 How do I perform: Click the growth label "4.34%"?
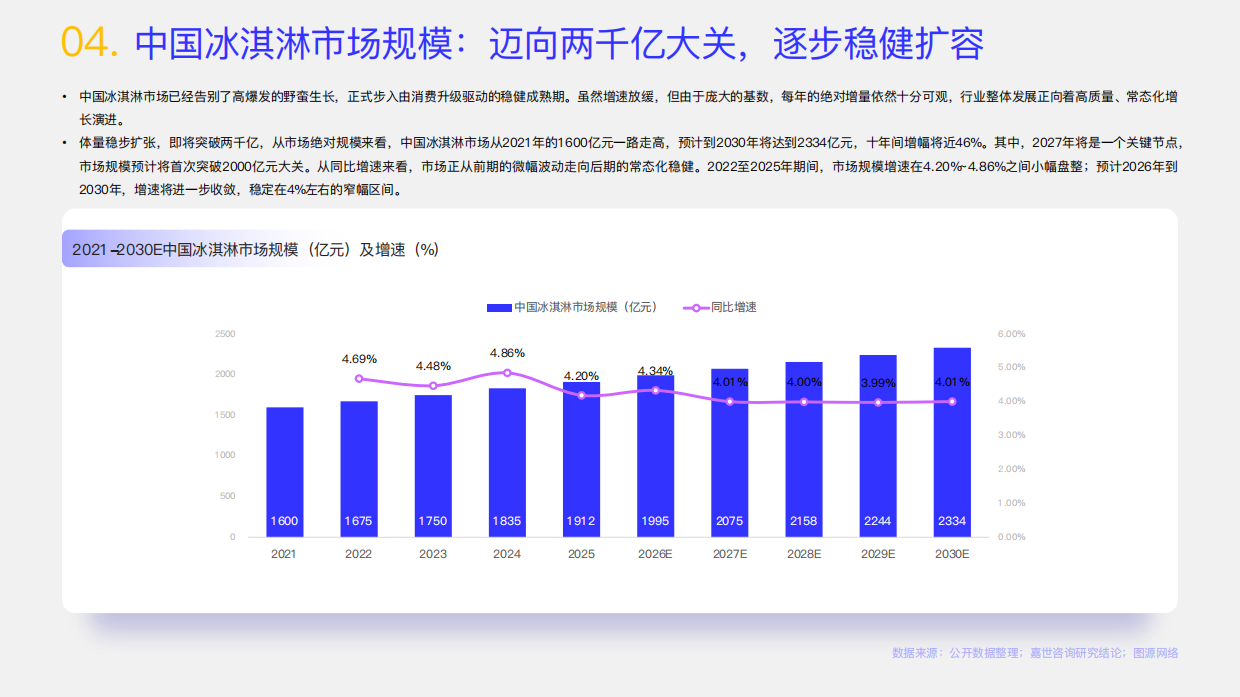click(x=655, y=370)
